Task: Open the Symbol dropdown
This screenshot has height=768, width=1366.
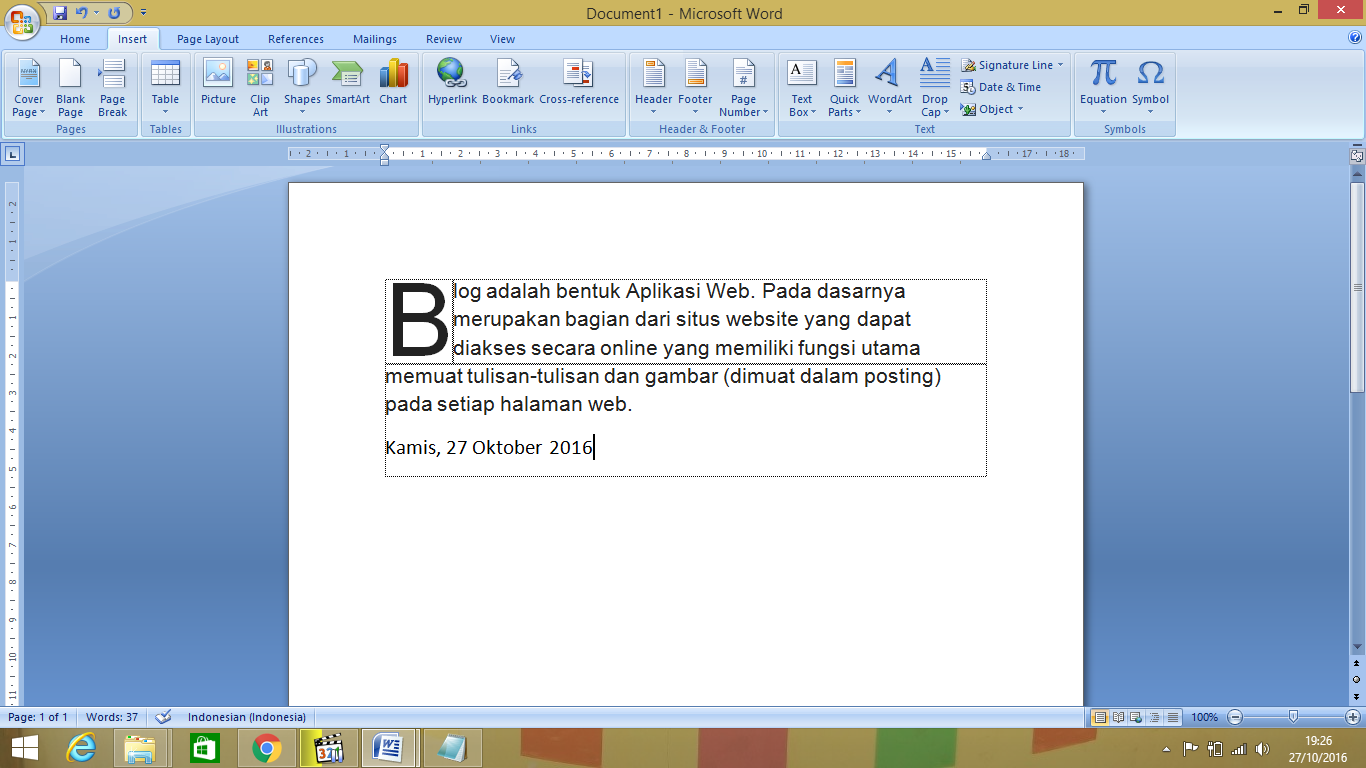Action: click(1150, 88)
